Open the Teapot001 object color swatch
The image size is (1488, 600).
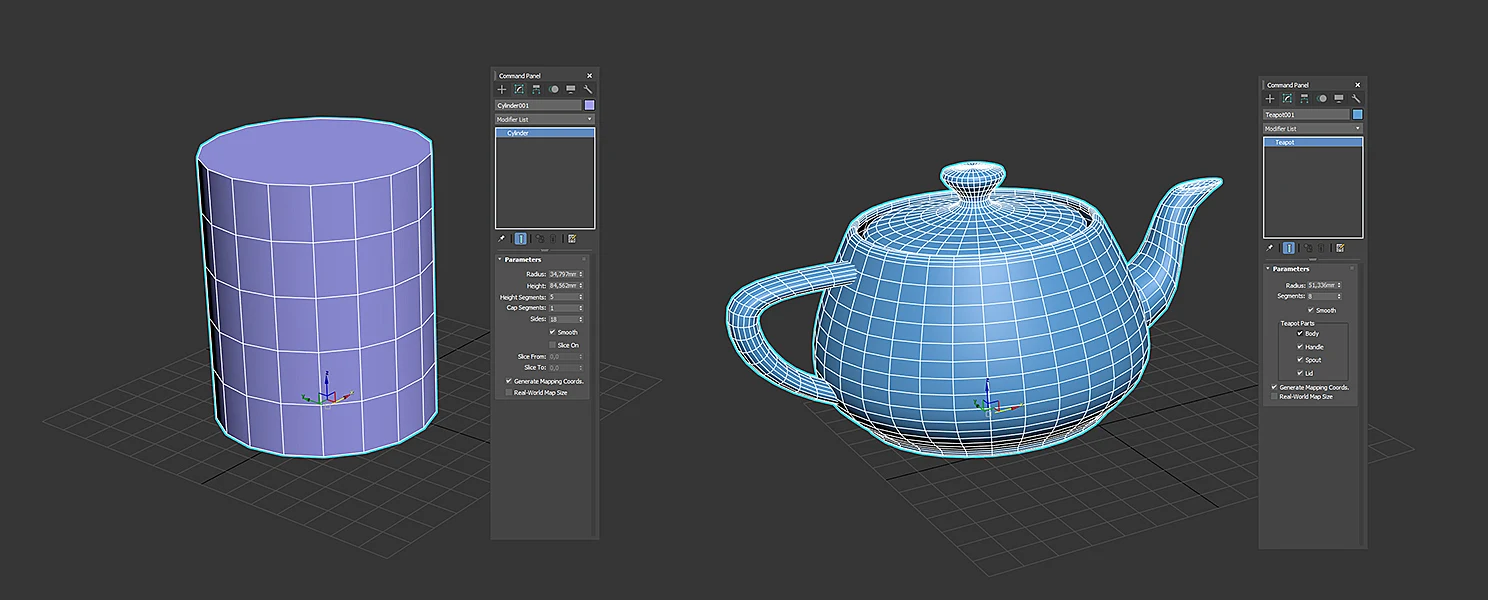click(1357, 115)
